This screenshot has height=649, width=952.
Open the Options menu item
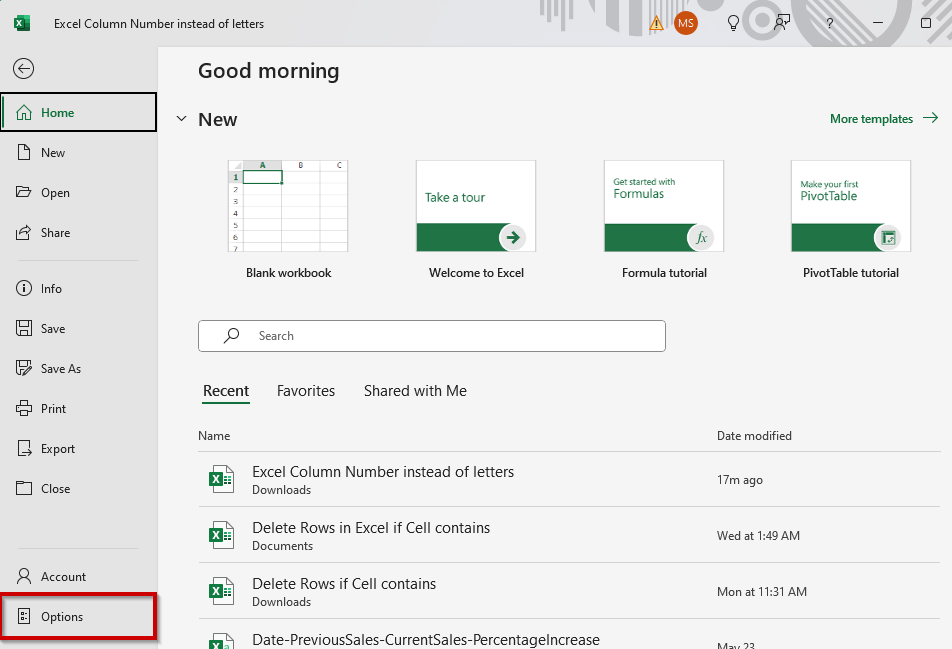click(x=62, y=617)
